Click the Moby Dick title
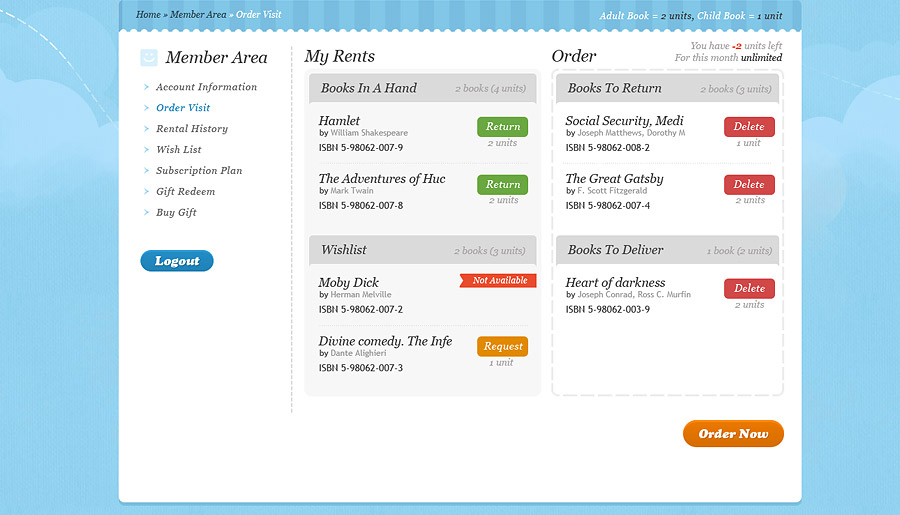Viewport: 900px width, 515px height. point(348,282)
